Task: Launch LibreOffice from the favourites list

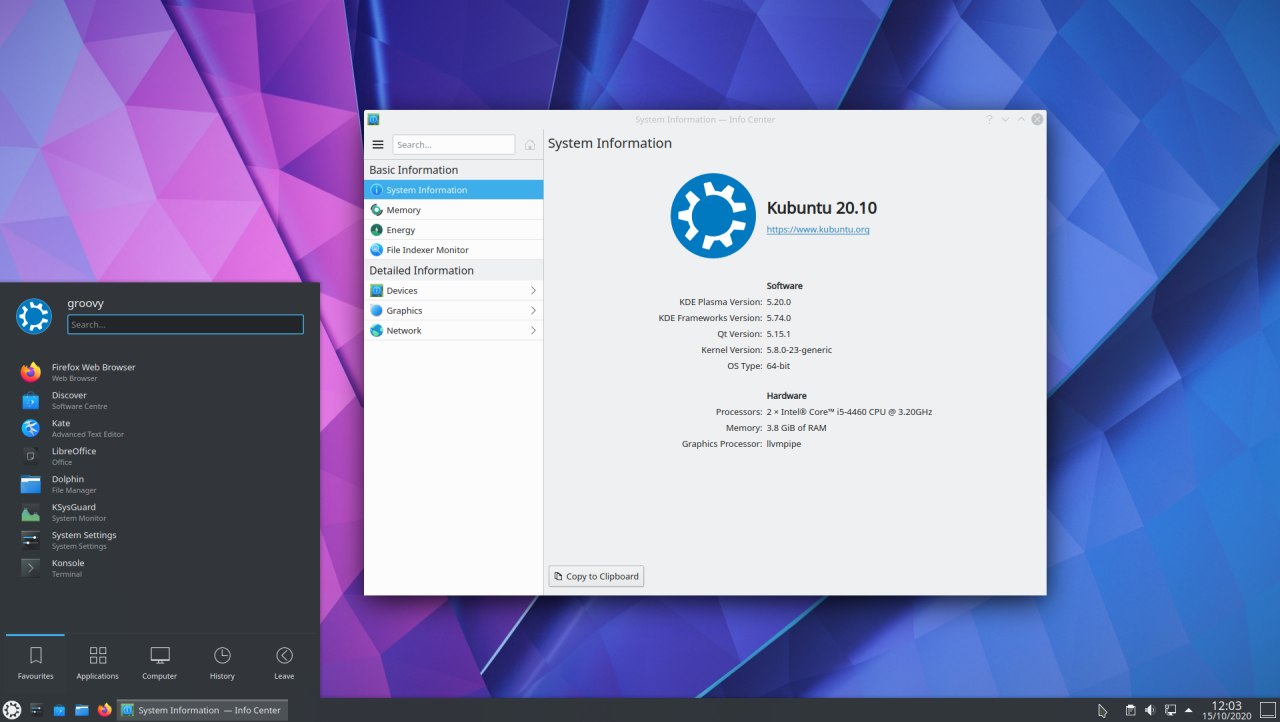Action: pyautogui.click(x=160, y=456)
